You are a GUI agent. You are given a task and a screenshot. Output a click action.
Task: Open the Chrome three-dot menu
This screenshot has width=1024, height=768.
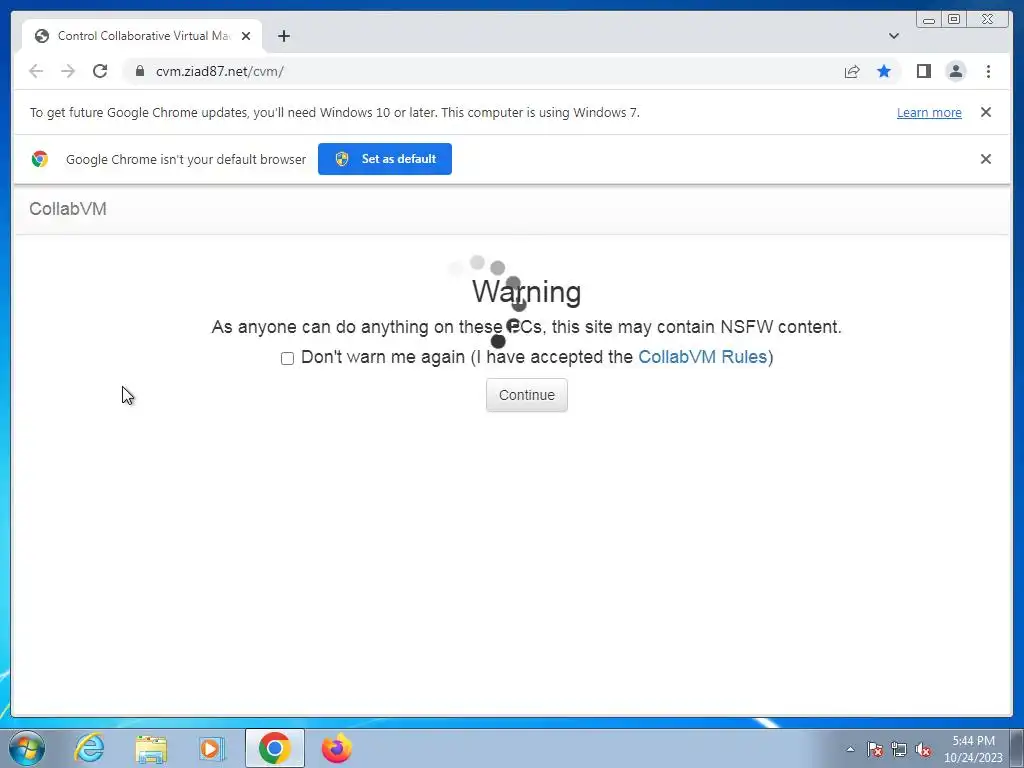988,71
